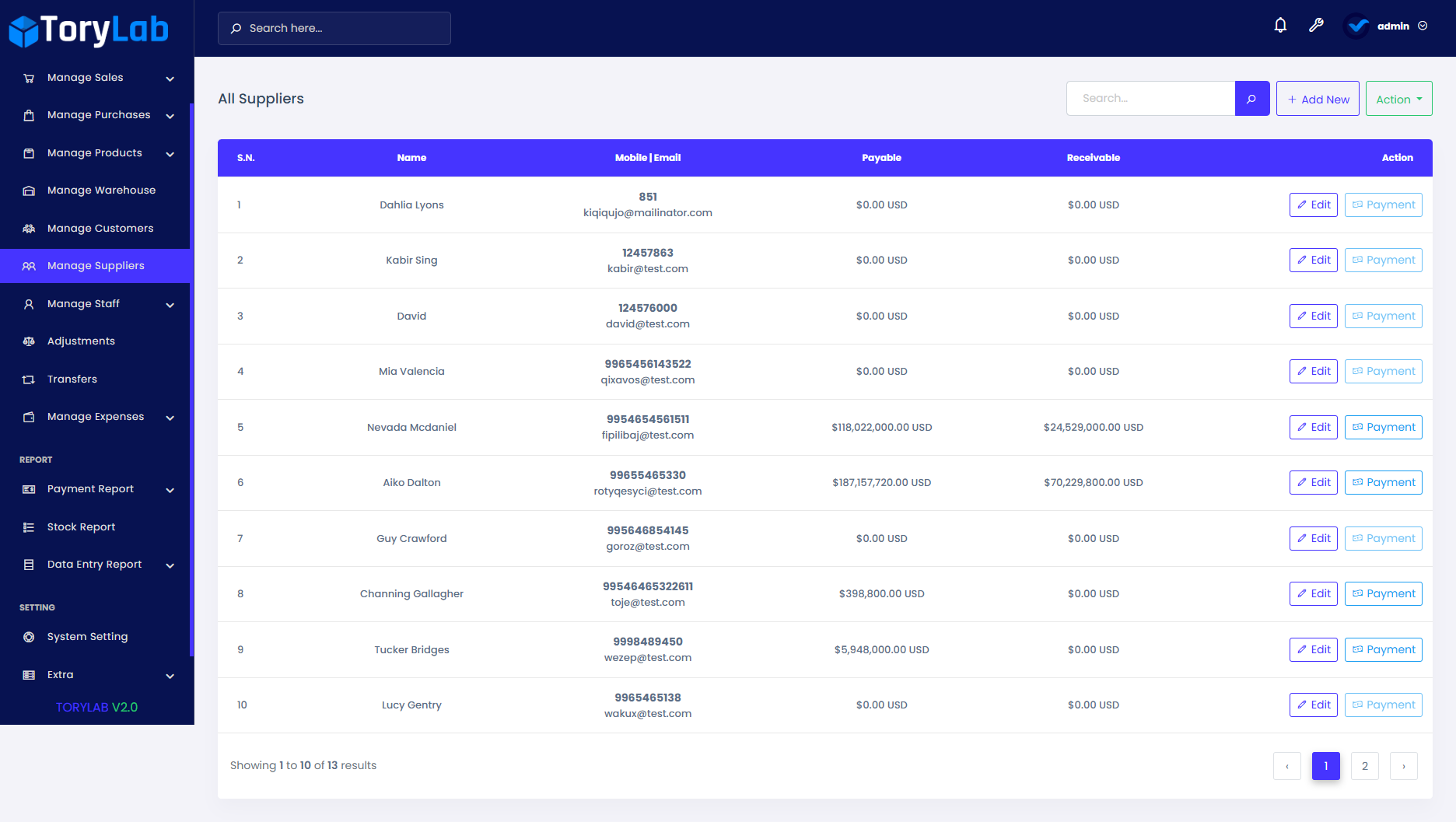The width and height of the screenshot is (1456, 822).
Task: Open Payment for Tucker Bridges
Action: 1383,649
